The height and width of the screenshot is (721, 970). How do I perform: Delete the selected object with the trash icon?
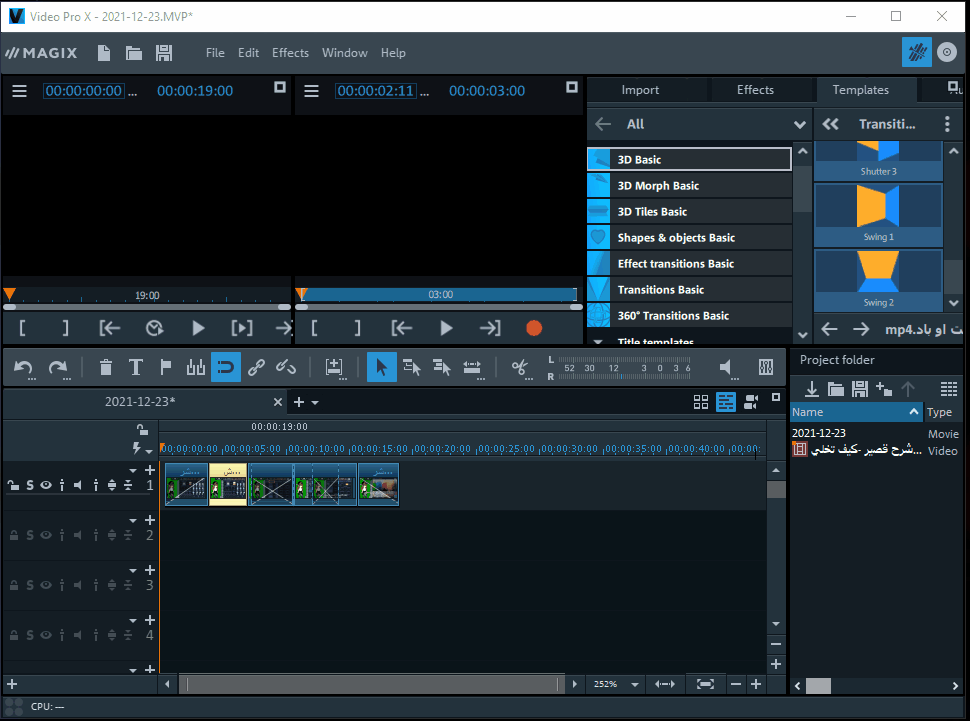[106, 368]
